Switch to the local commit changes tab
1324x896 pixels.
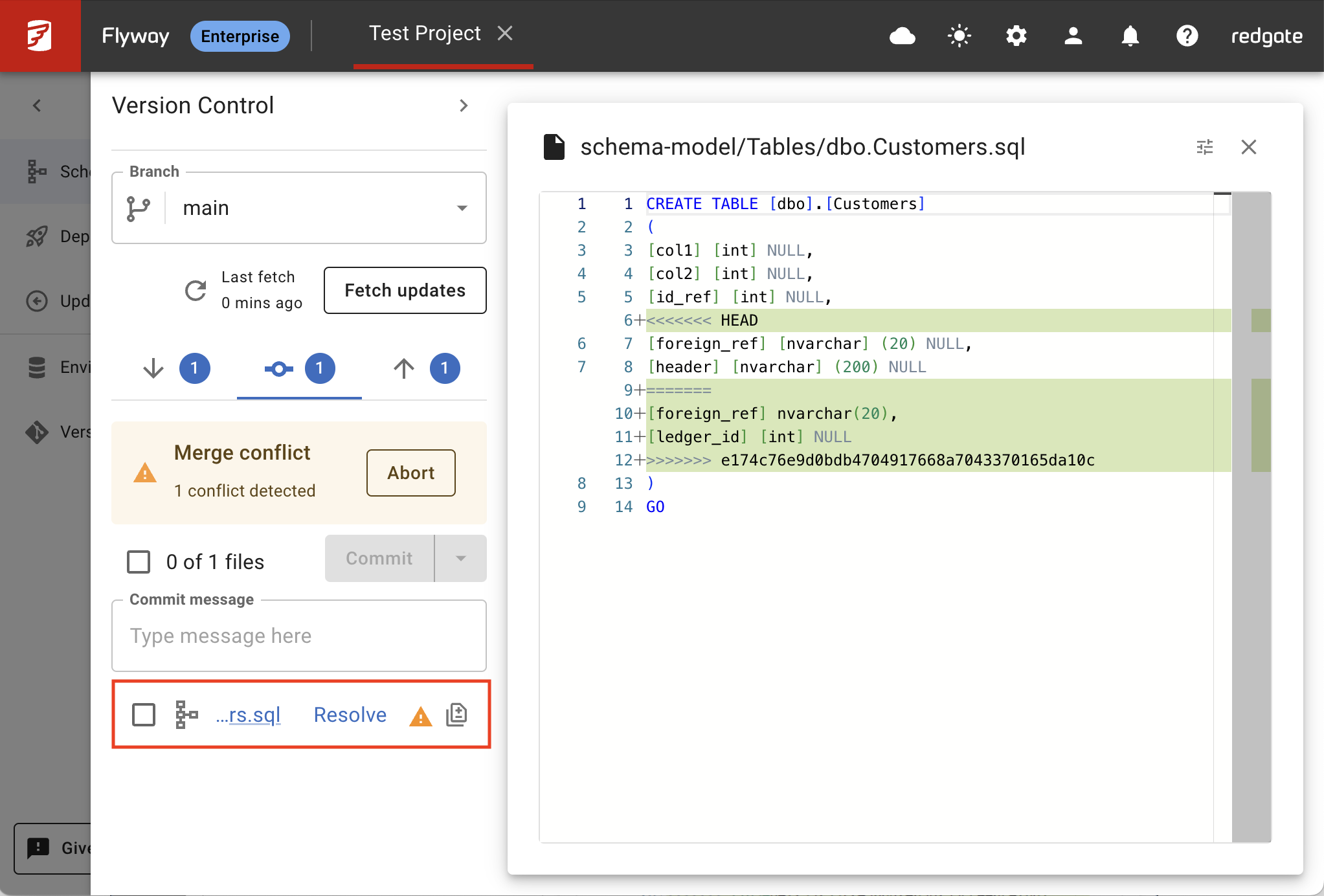299,368
